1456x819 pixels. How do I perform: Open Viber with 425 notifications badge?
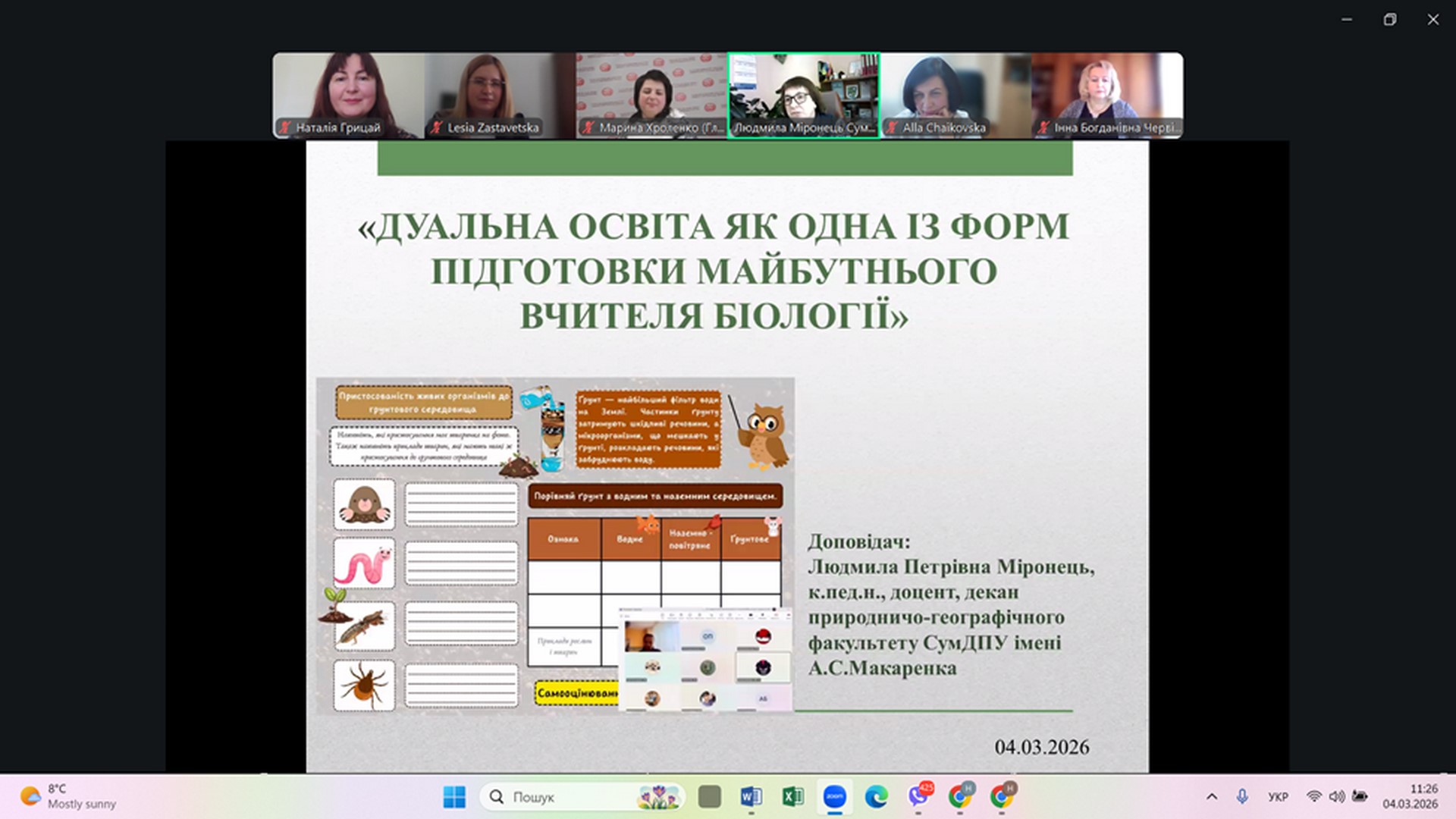click(x=918, y=797)
